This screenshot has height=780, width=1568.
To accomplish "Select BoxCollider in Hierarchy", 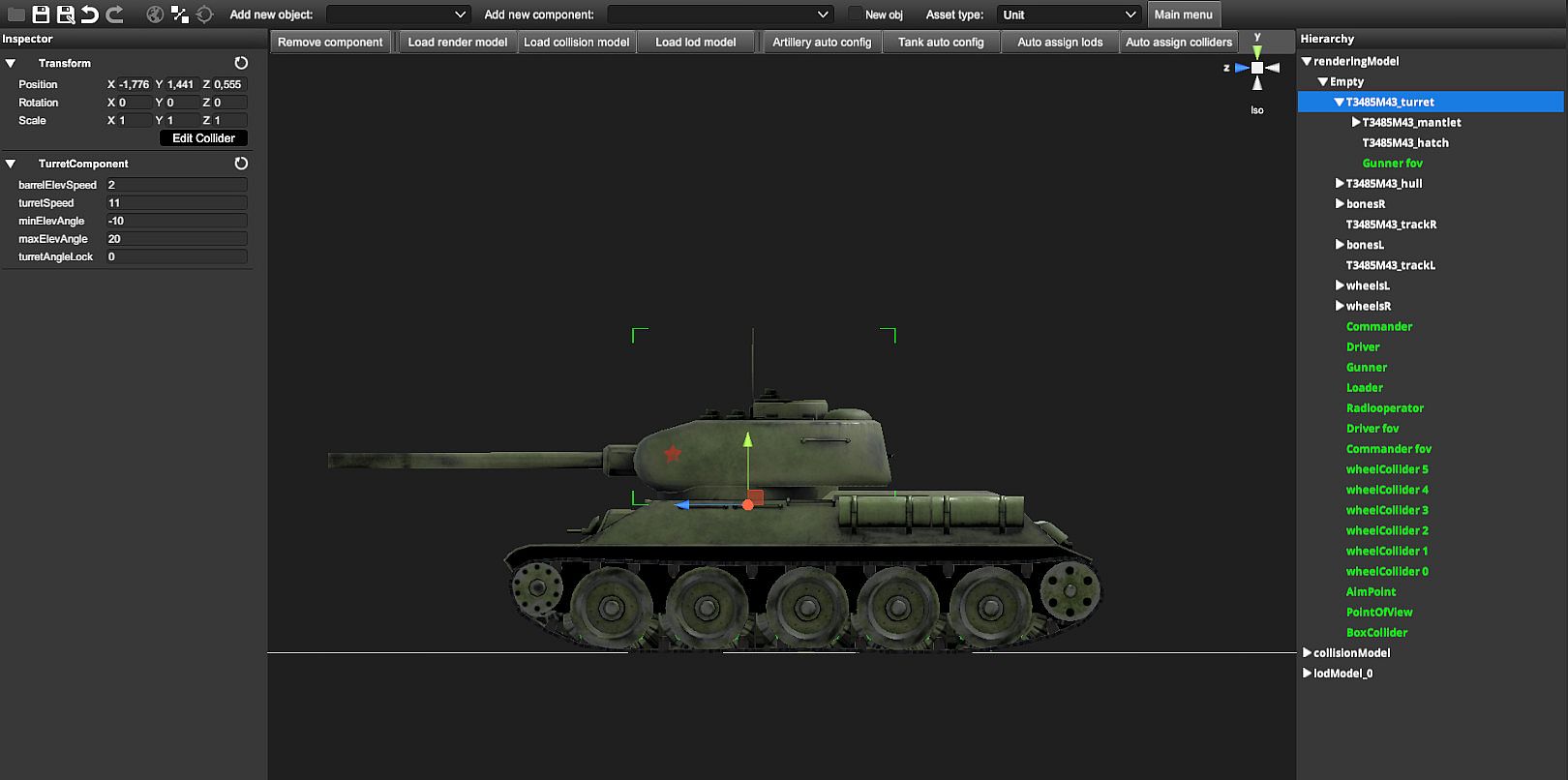I will (1376, 632).
